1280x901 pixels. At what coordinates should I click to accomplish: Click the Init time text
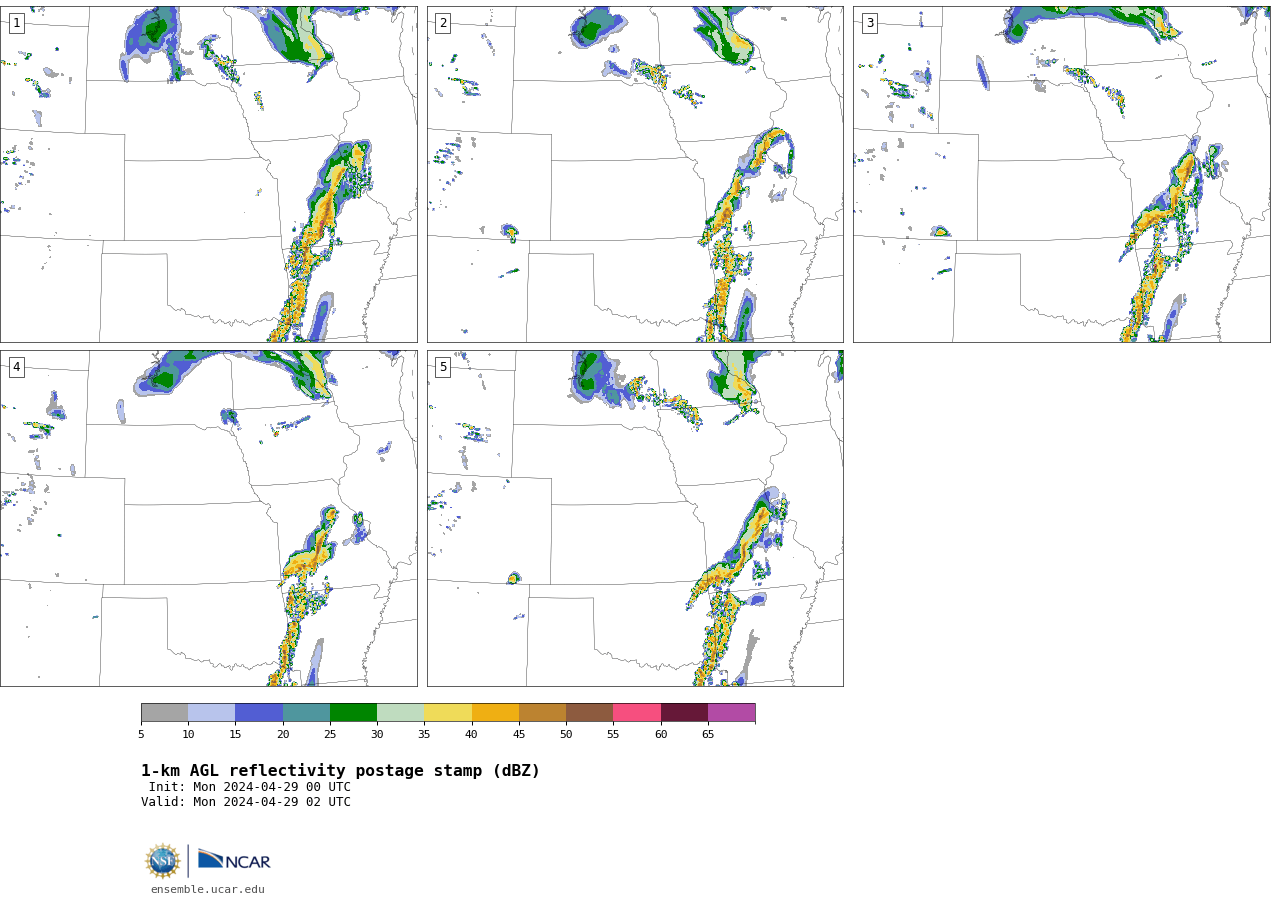[x=250, y=787]
